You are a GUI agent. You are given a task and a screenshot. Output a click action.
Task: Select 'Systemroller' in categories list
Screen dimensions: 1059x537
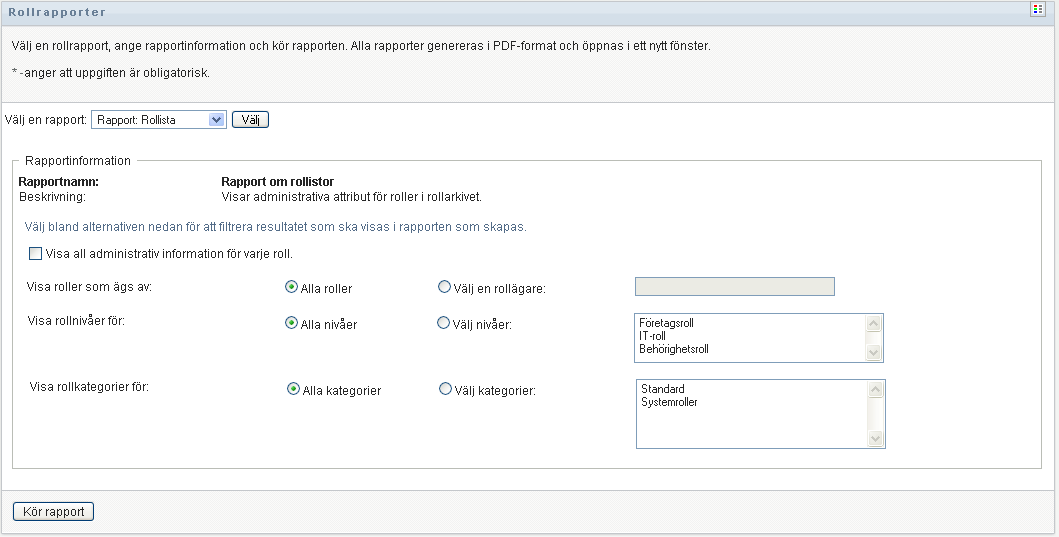669,402
